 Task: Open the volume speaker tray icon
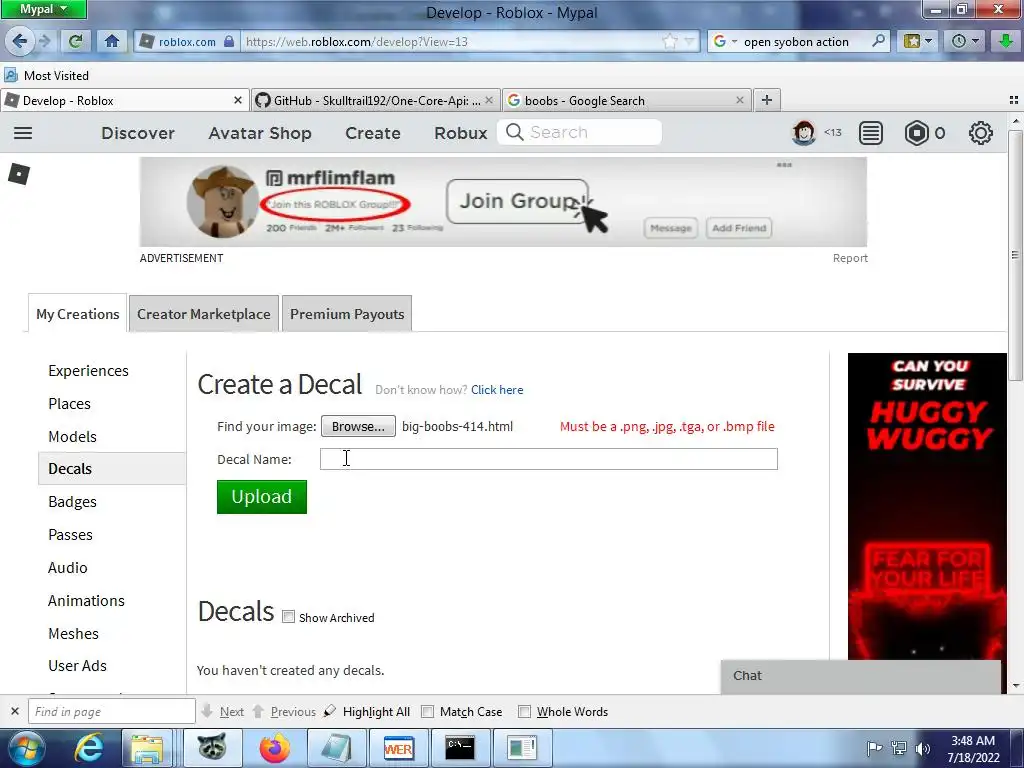(922, 748)
